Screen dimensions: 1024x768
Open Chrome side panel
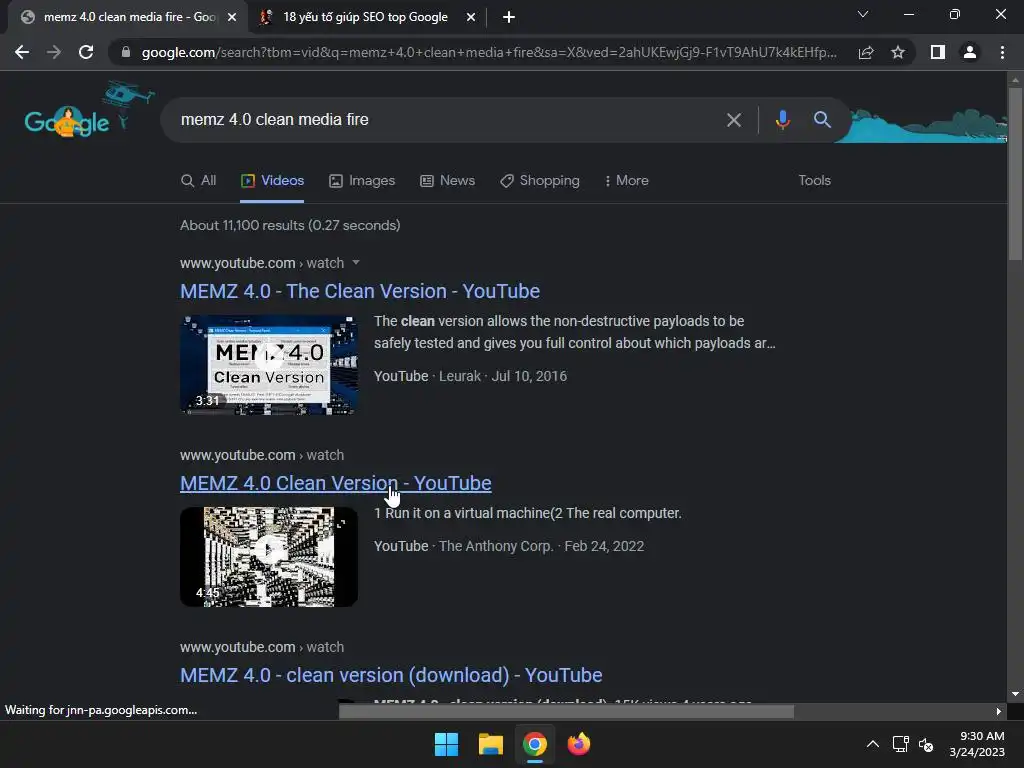(938, 52)
